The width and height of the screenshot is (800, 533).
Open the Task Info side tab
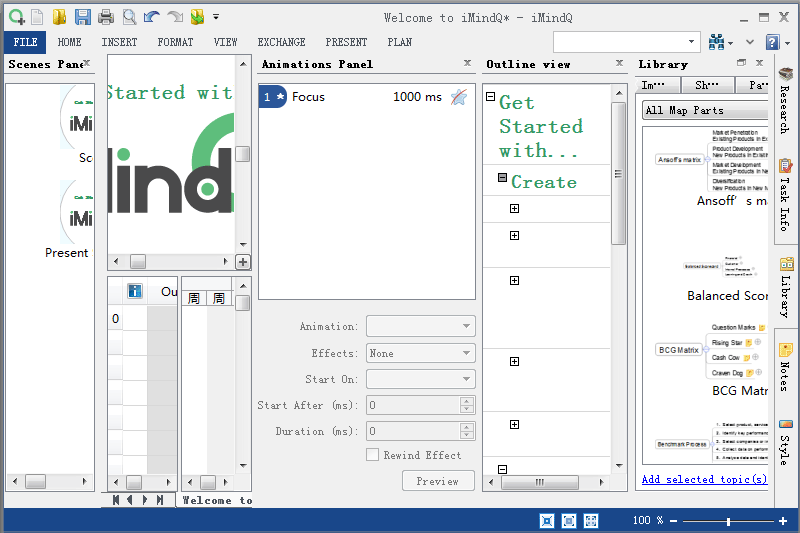[786, 195]
